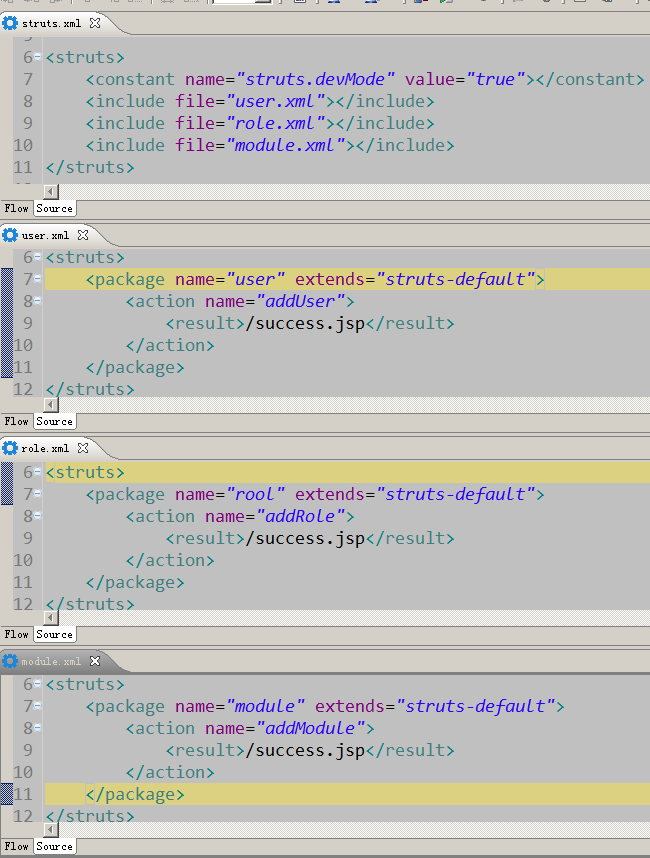Switch struts.xml editor to Source view
The image size is (650, 858).
[55, 208]
